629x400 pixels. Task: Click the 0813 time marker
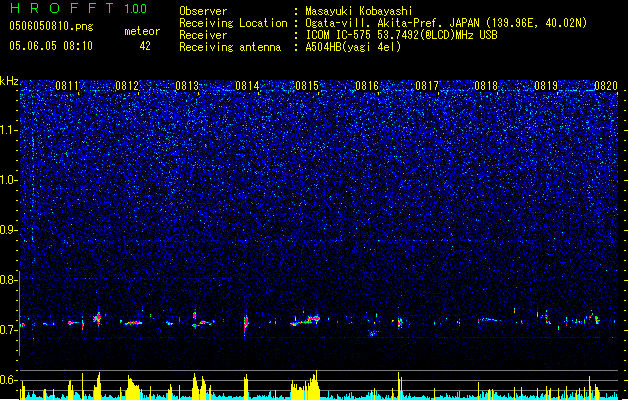[187, 86]
